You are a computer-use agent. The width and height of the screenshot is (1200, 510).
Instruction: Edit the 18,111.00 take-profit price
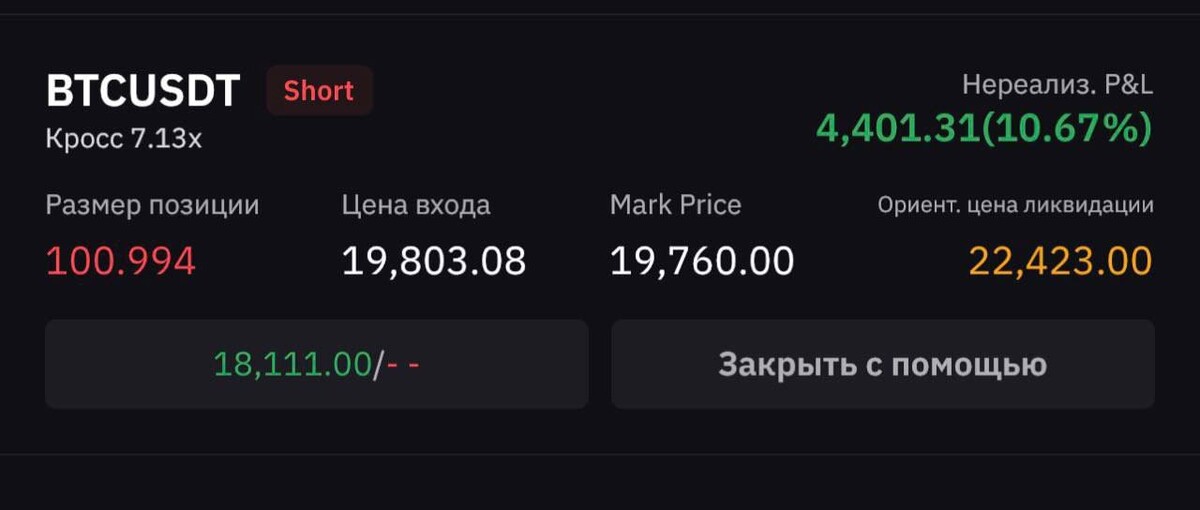[x=292, y=364]
